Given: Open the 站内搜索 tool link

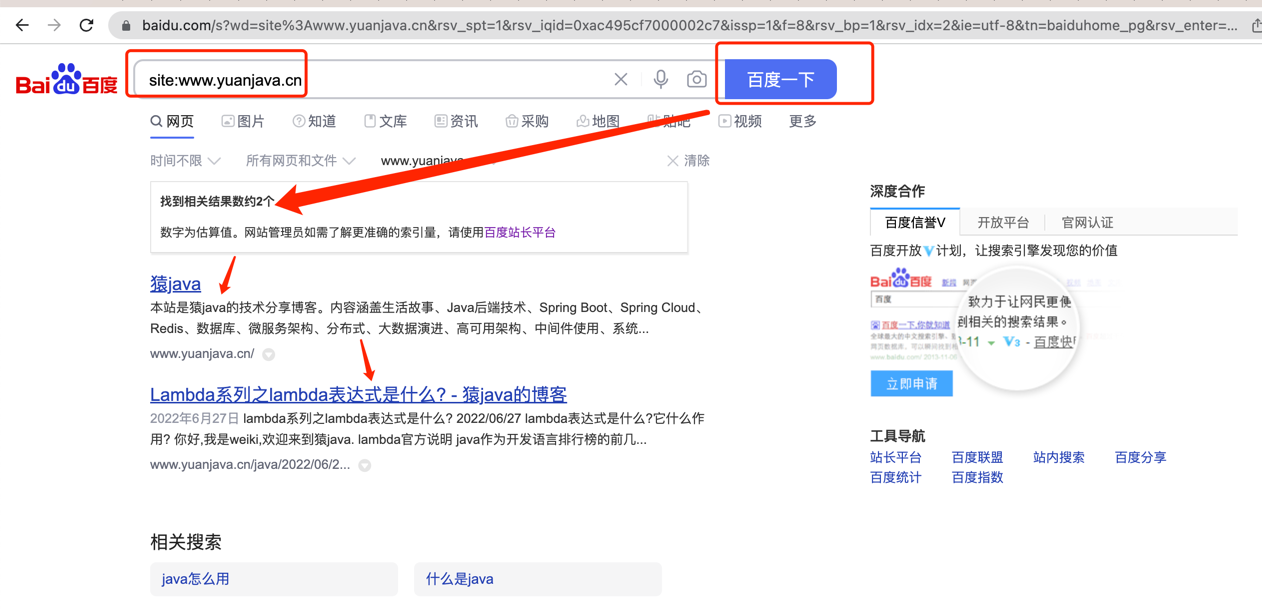Looking at the screenshot, I should (x=1059, y=457).
